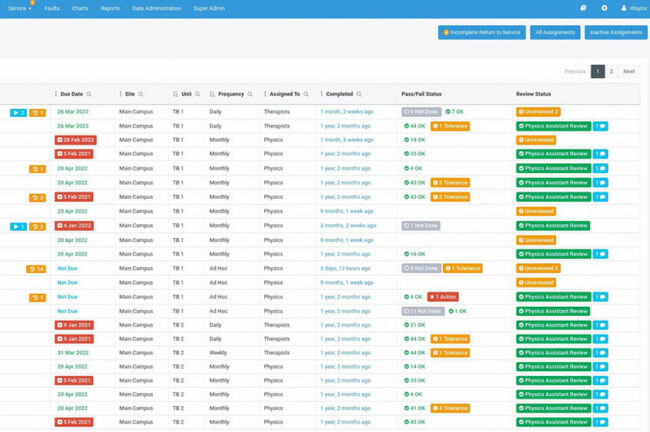Click the blue in-progress badge in first row
The image size is (650, 432).
pyautogui.click(x=18, y=112)
